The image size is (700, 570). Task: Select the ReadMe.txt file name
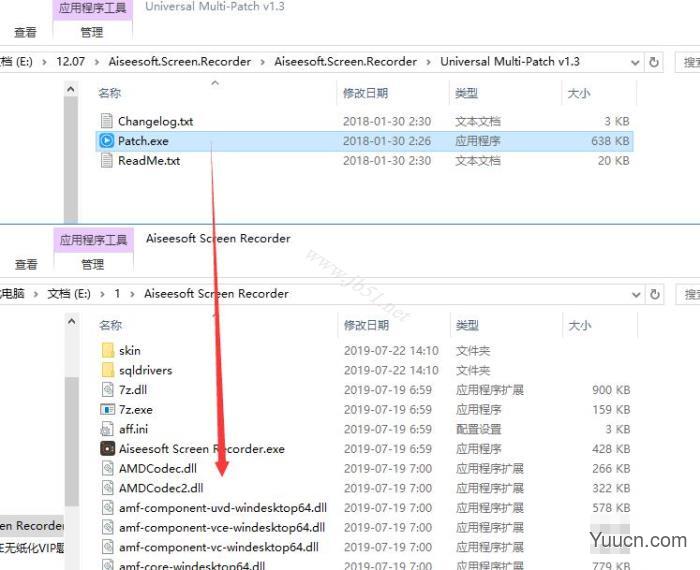(149, 161)
